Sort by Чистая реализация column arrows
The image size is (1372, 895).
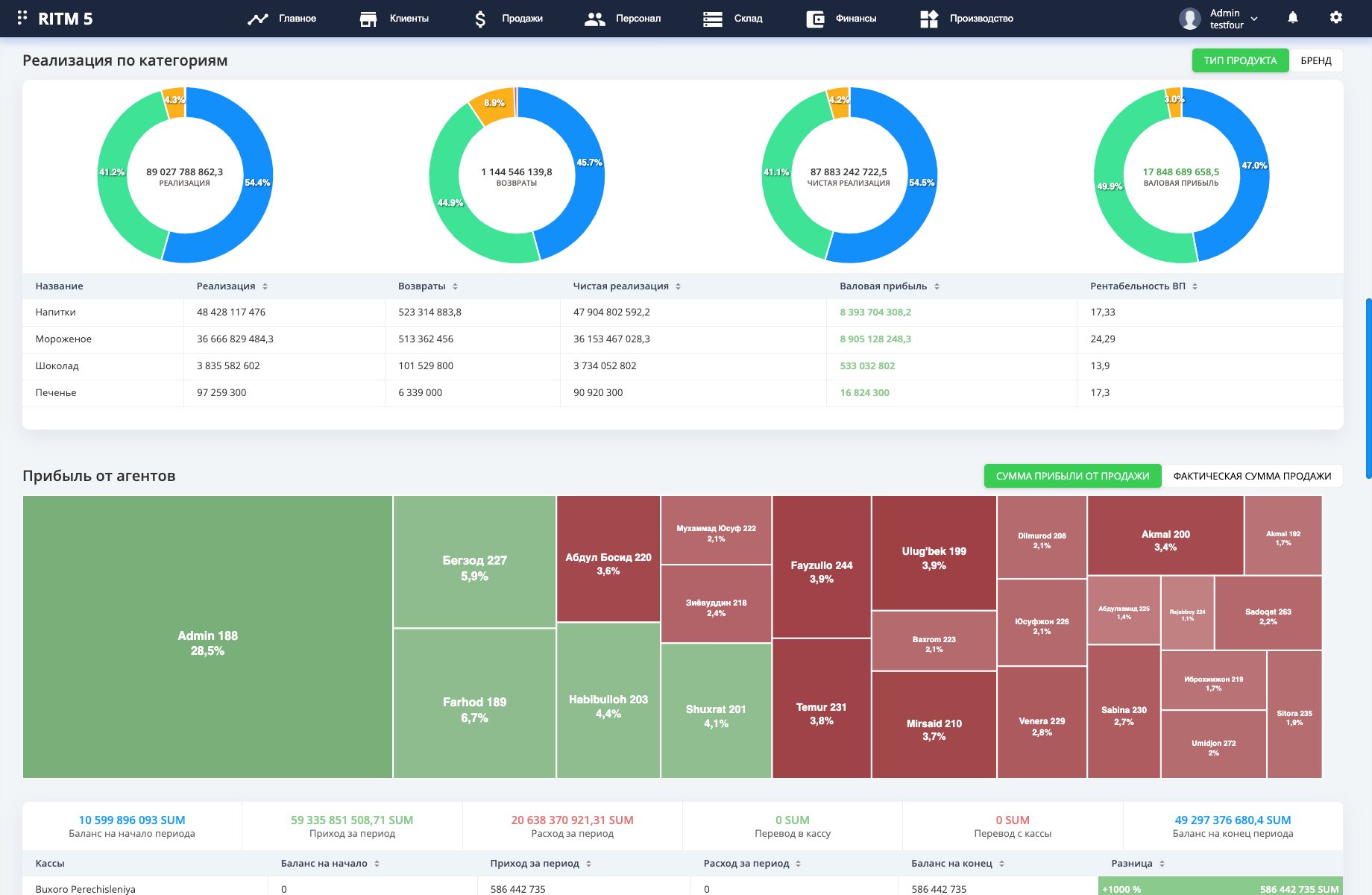[x=678, y=286]
